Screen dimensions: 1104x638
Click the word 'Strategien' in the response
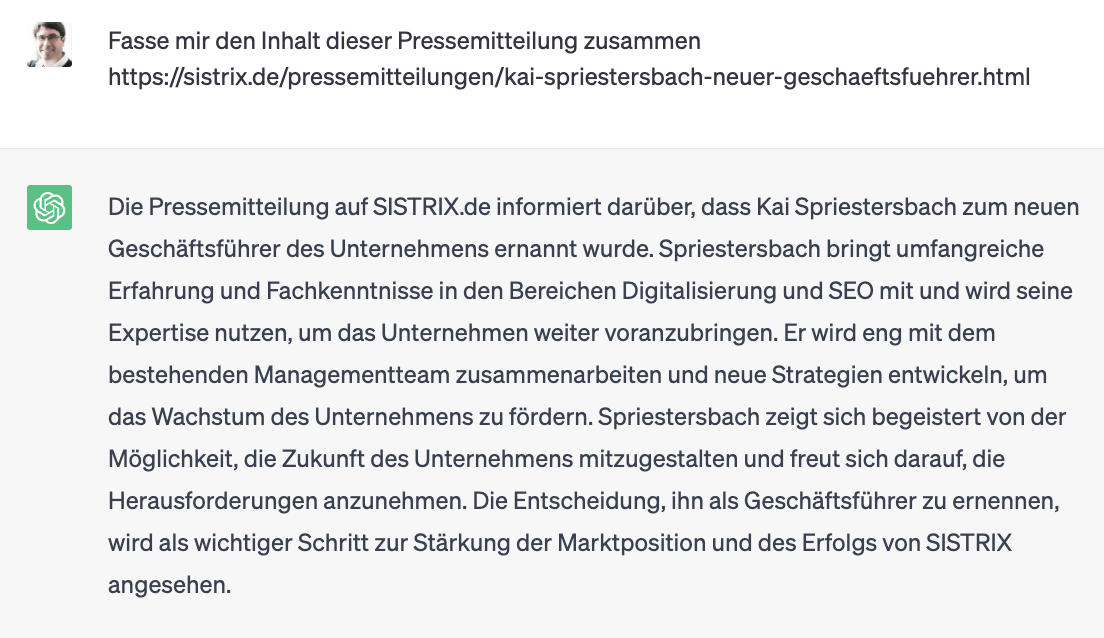click(x=827, y=375)
